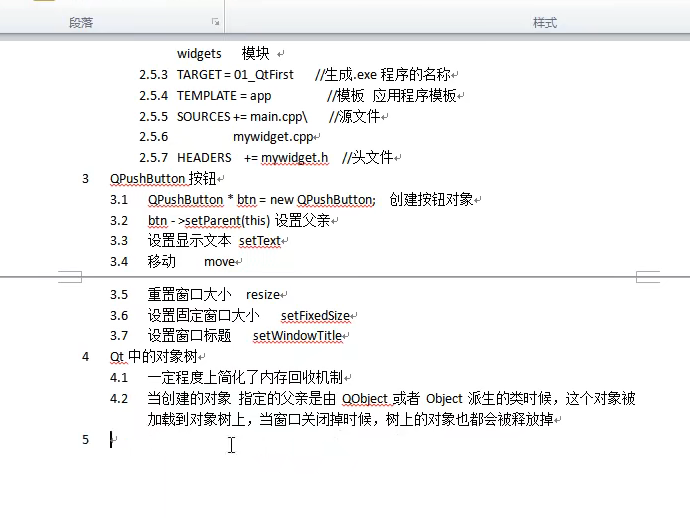
Task: Click the page break marker at left margin
Action: pos(70,277)
